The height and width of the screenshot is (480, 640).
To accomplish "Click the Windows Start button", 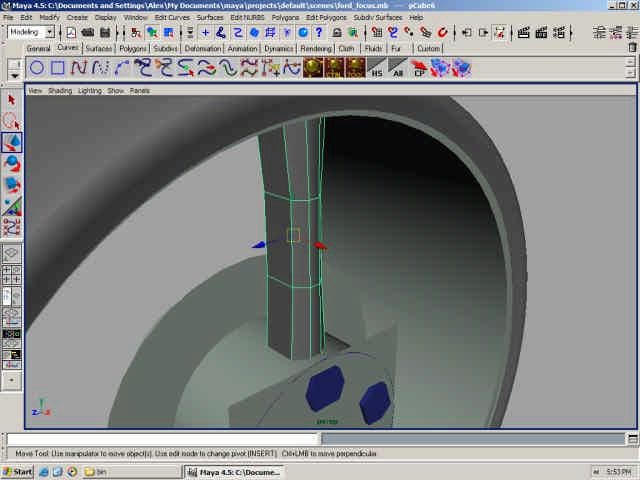I will coord(18,471).
